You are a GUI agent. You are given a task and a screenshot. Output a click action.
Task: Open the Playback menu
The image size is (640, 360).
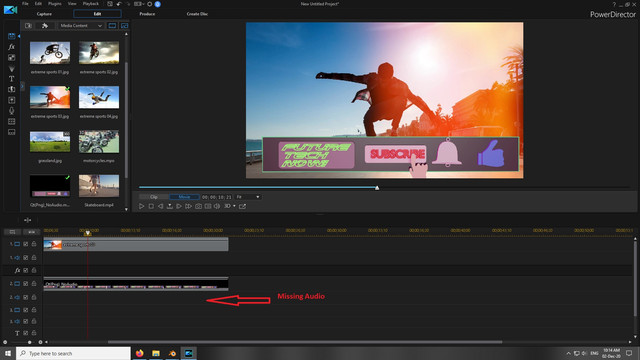click(x=91, y=4)
